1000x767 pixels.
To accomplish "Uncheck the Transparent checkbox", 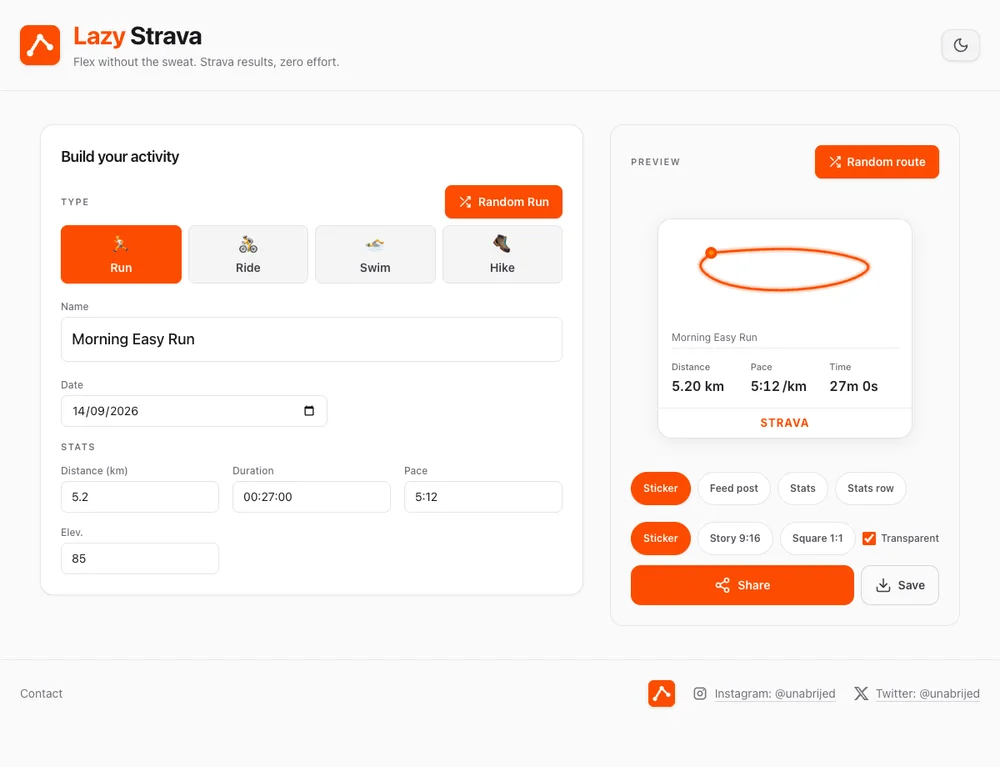I will [x=869, y=538].
